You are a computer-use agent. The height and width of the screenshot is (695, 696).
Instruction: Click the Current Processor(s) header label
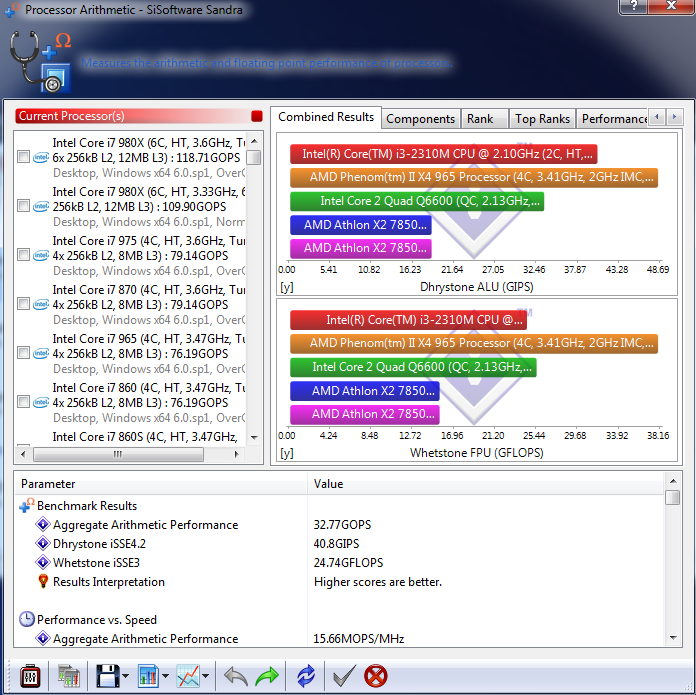point(71,116)
